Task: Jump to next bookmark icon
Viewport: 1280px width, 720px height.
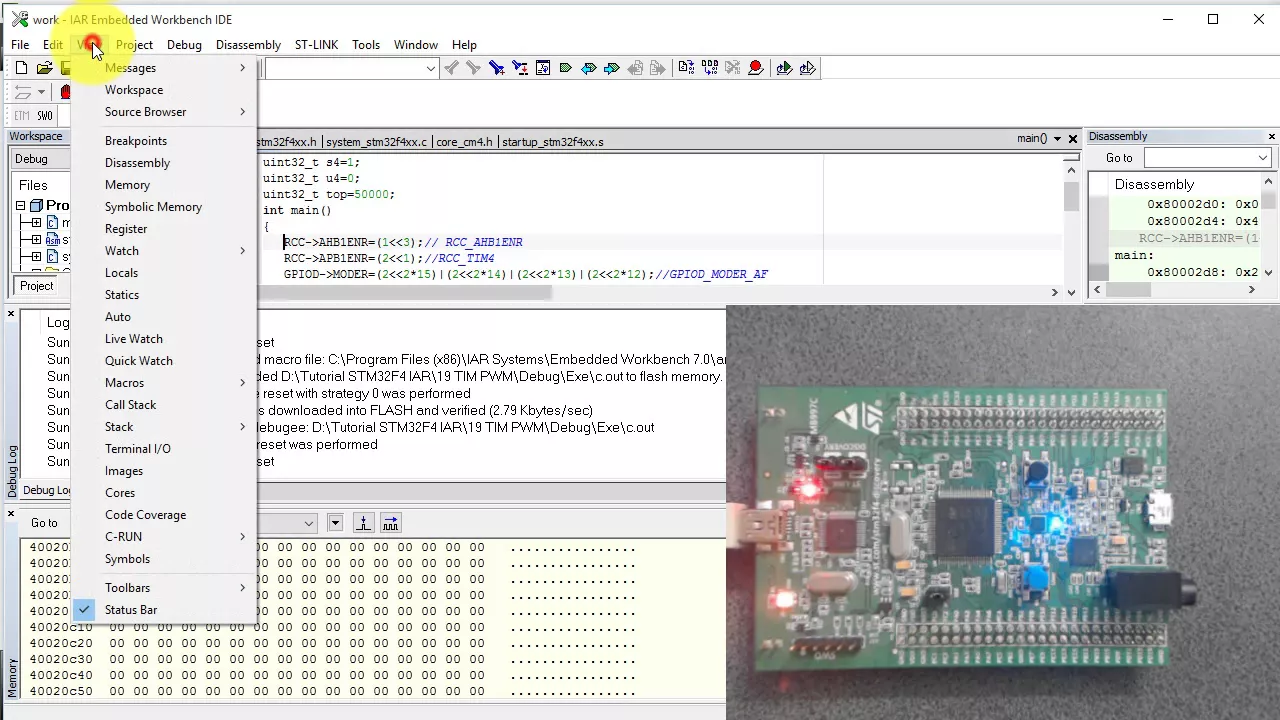Action: pos(612,68)
